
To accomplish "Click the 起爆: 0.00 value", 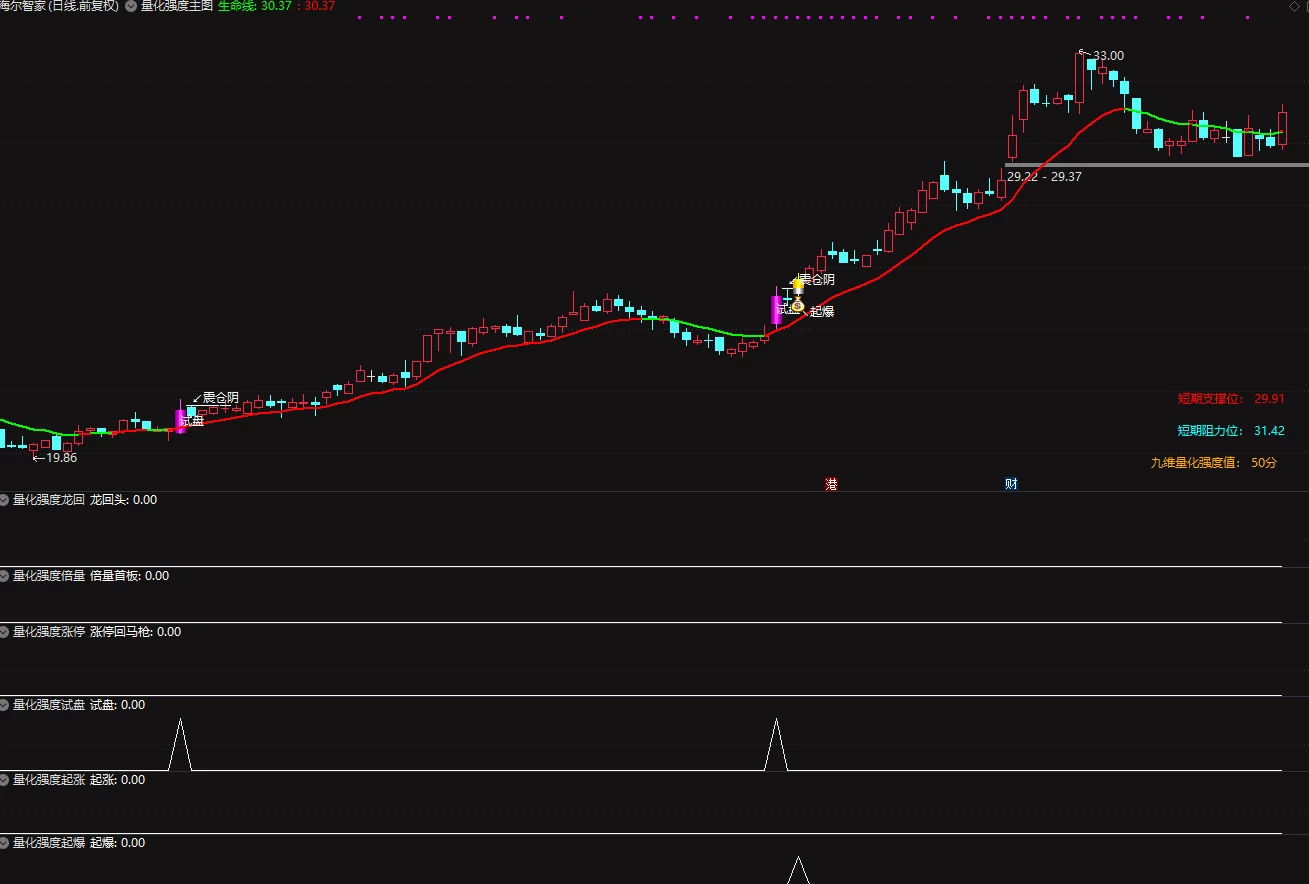I will [x=117, y=842].
